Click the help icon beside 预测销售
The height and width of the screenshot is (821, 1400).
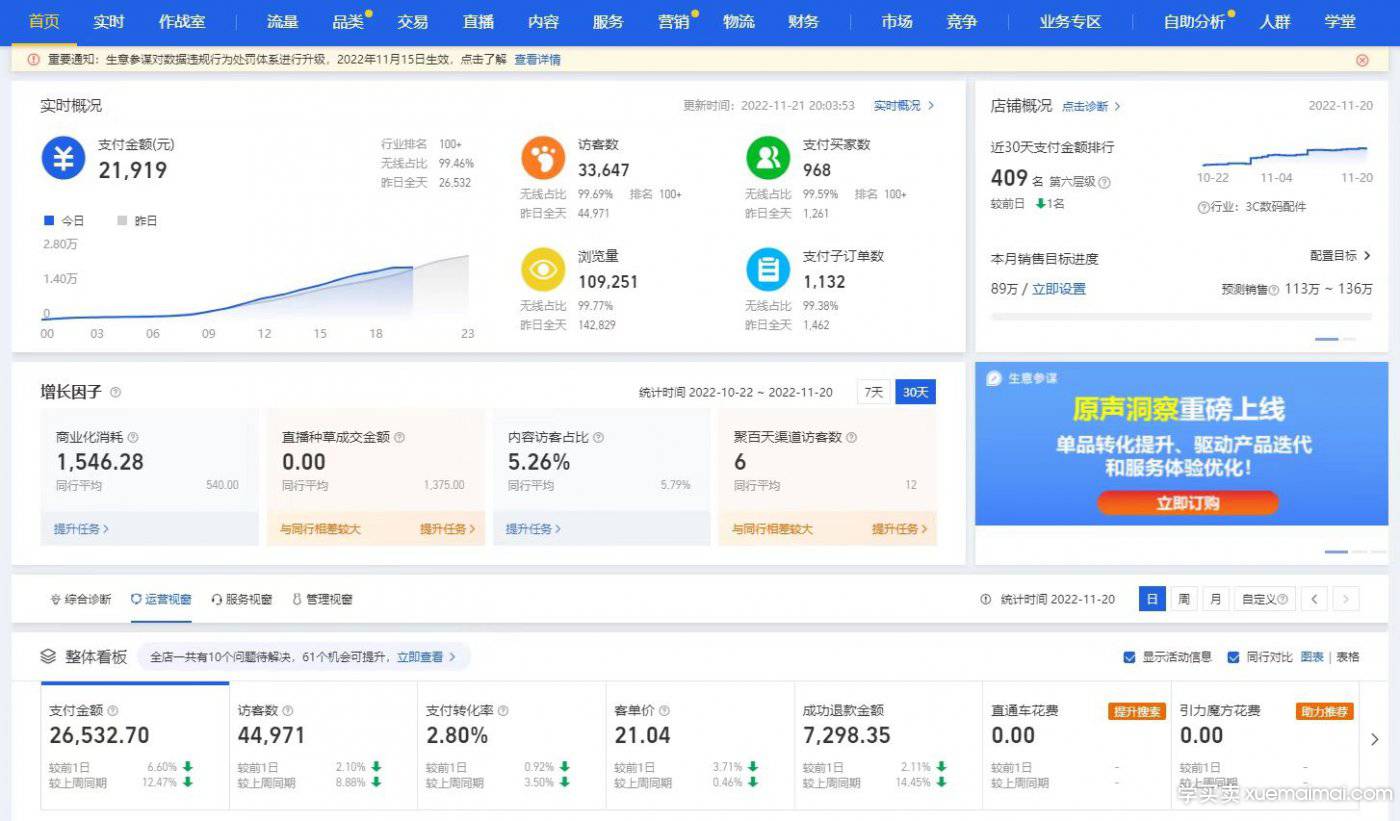(x=1274, y=289)
